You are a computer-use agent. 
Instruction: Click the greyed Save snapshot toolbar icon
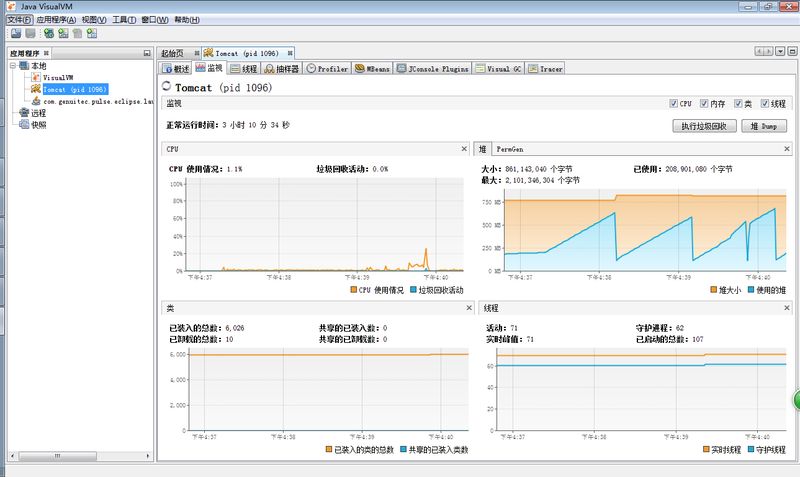coord(31,33)
